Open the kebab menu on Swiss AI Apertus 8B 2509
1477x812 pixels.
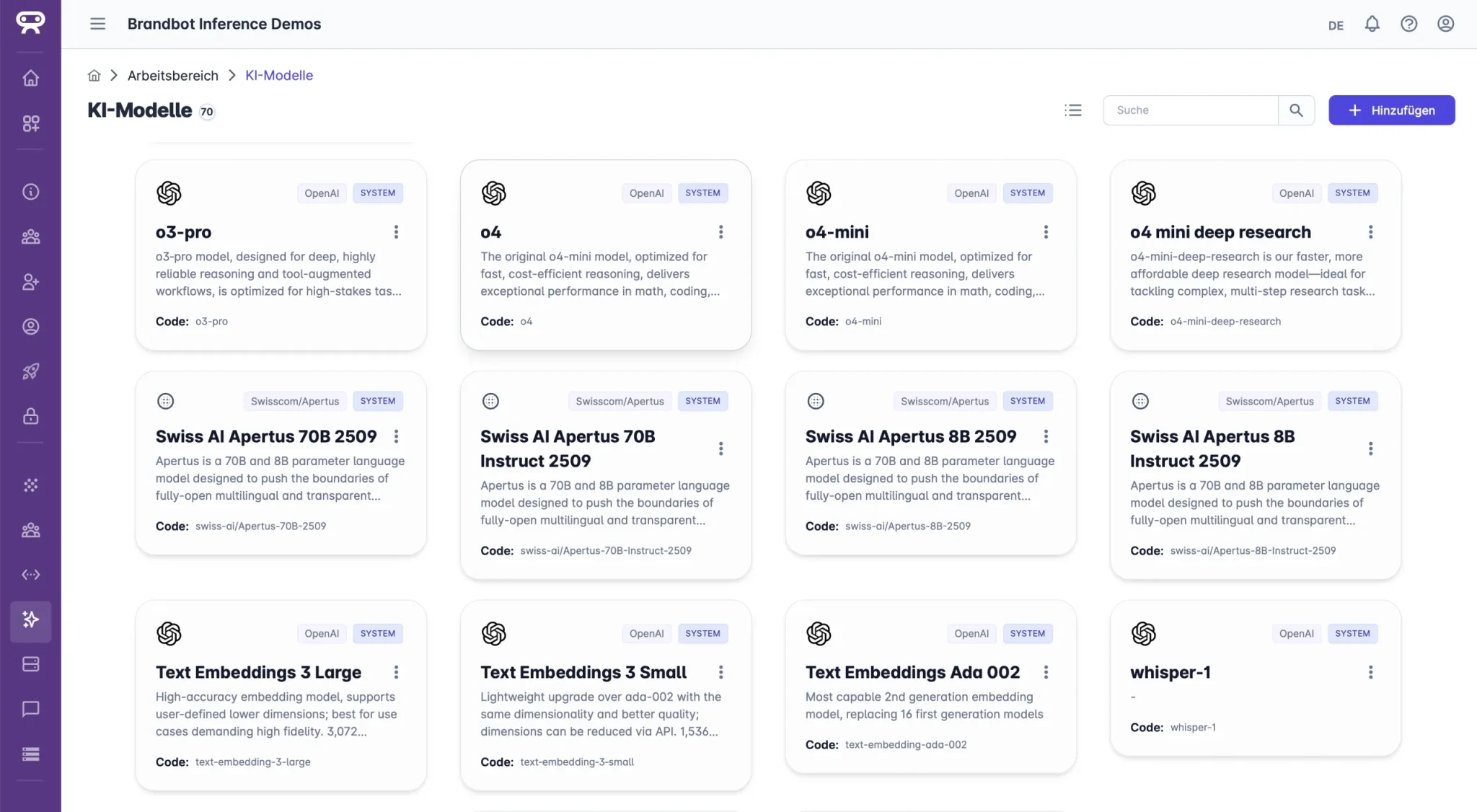point(1046,436)
